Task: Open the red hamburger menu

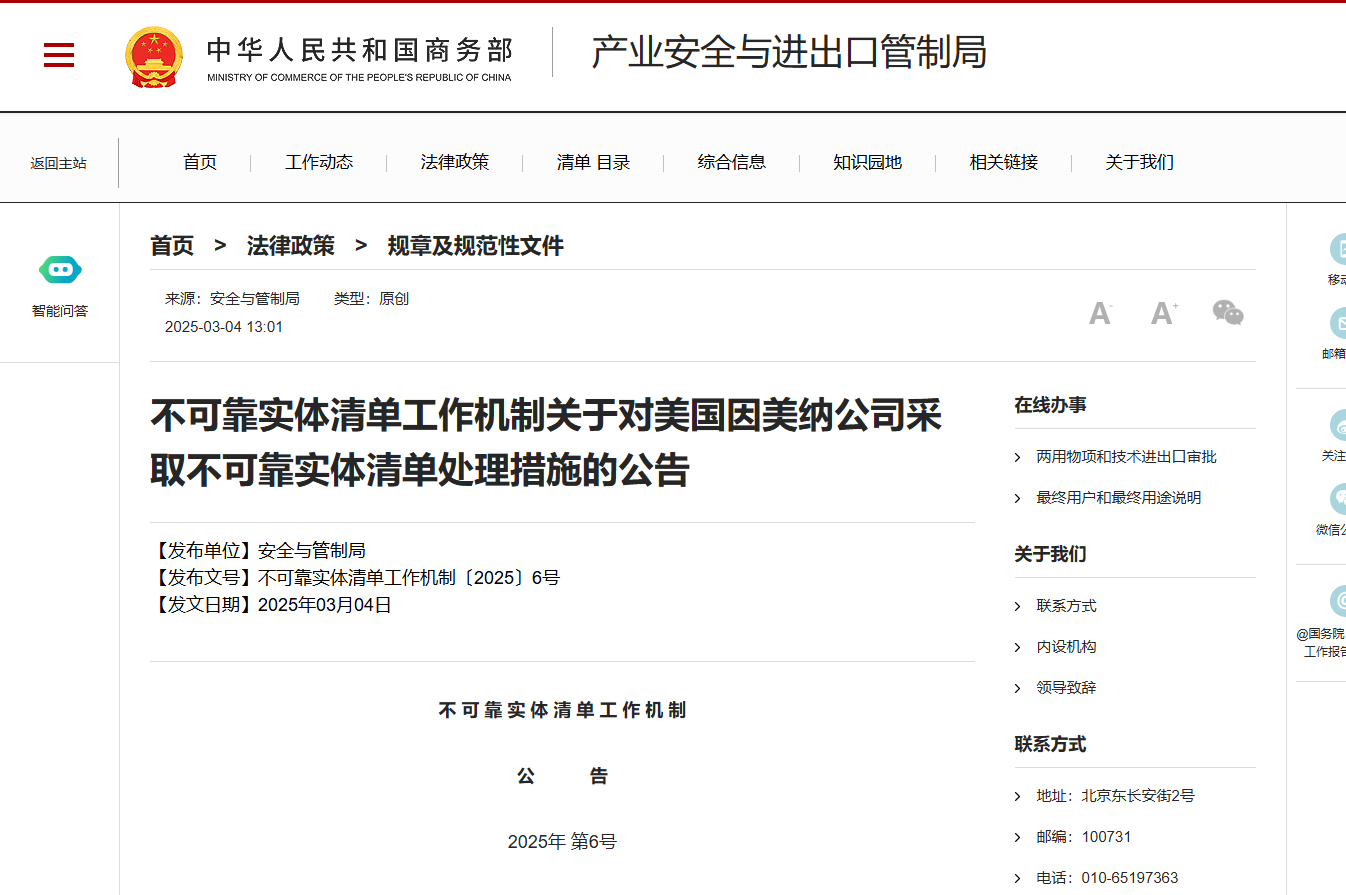Action: (59, 55)
